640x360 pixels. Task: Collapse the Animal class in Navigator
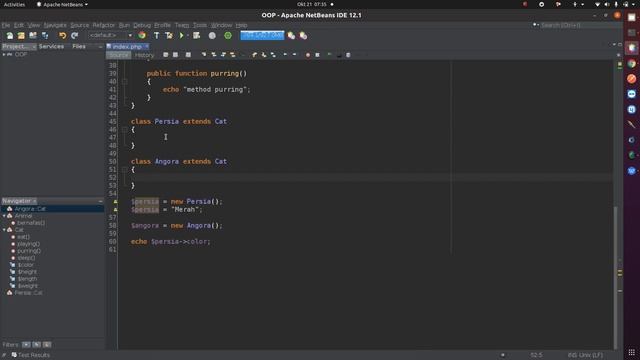coord(4,216)
